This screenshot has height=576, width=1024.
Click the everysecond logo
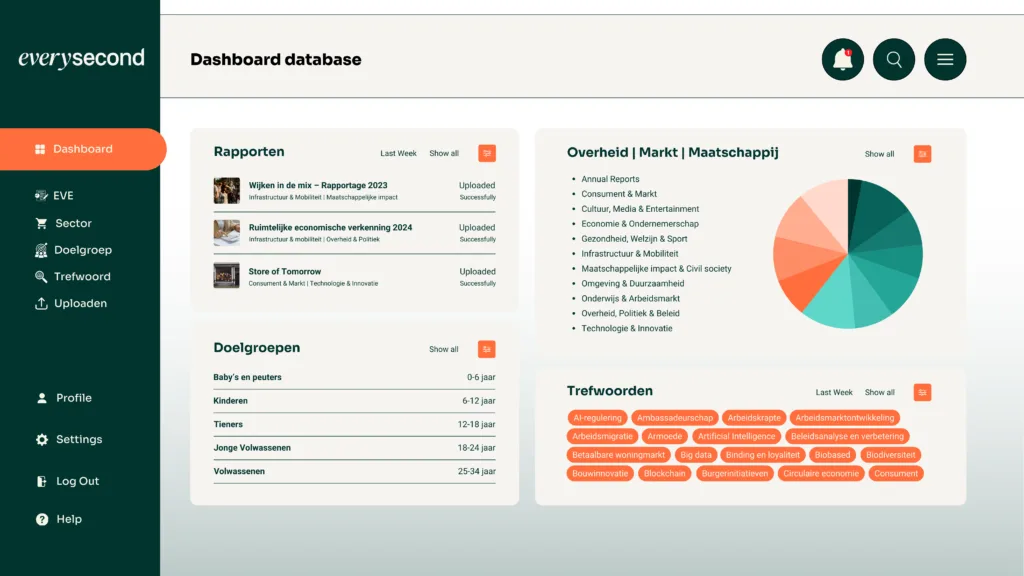coord(81,59)
